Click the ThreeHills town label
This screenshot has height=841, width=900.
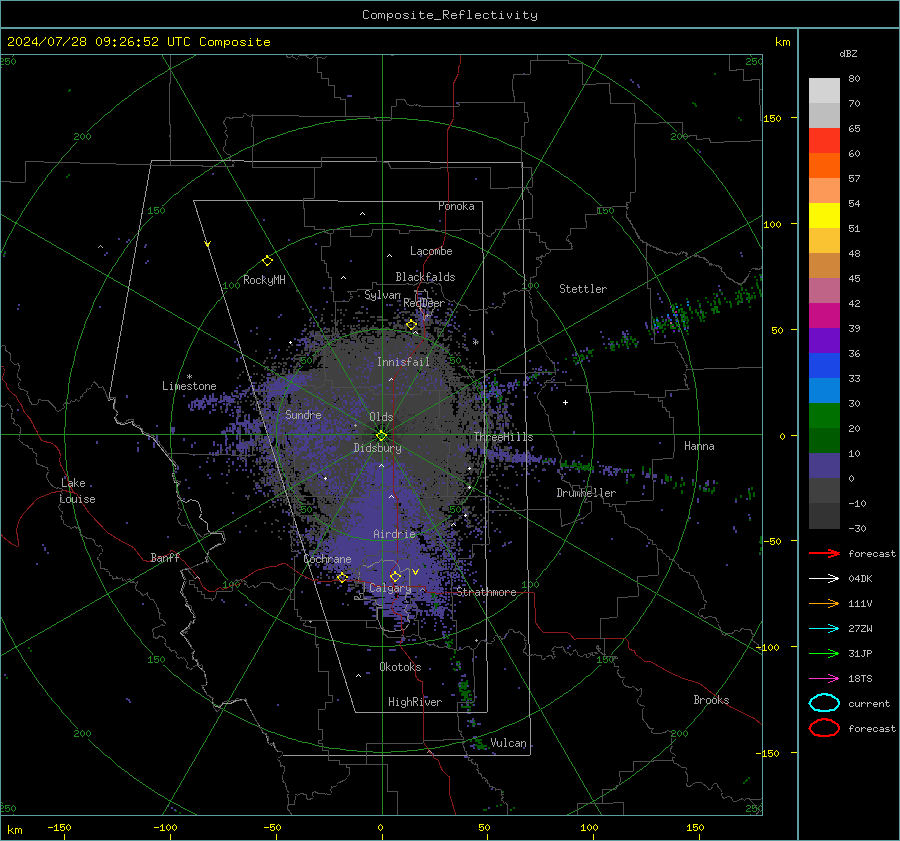pos(503,437)
